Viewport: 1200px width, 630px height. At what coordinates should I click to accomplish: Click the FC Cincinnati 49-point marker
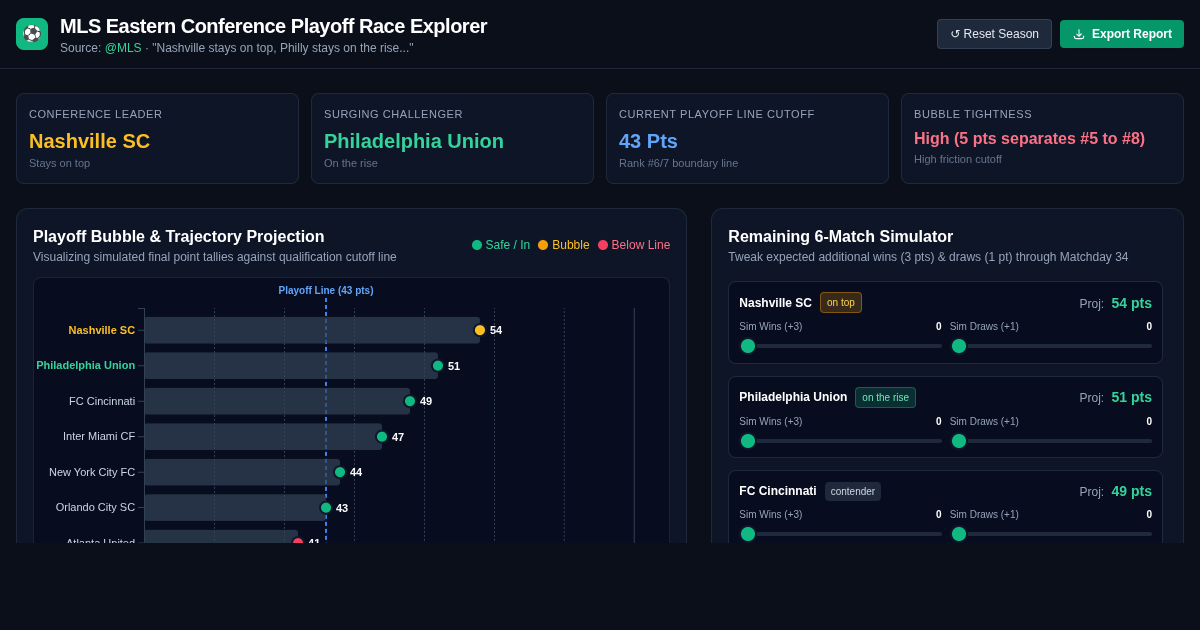410,401
